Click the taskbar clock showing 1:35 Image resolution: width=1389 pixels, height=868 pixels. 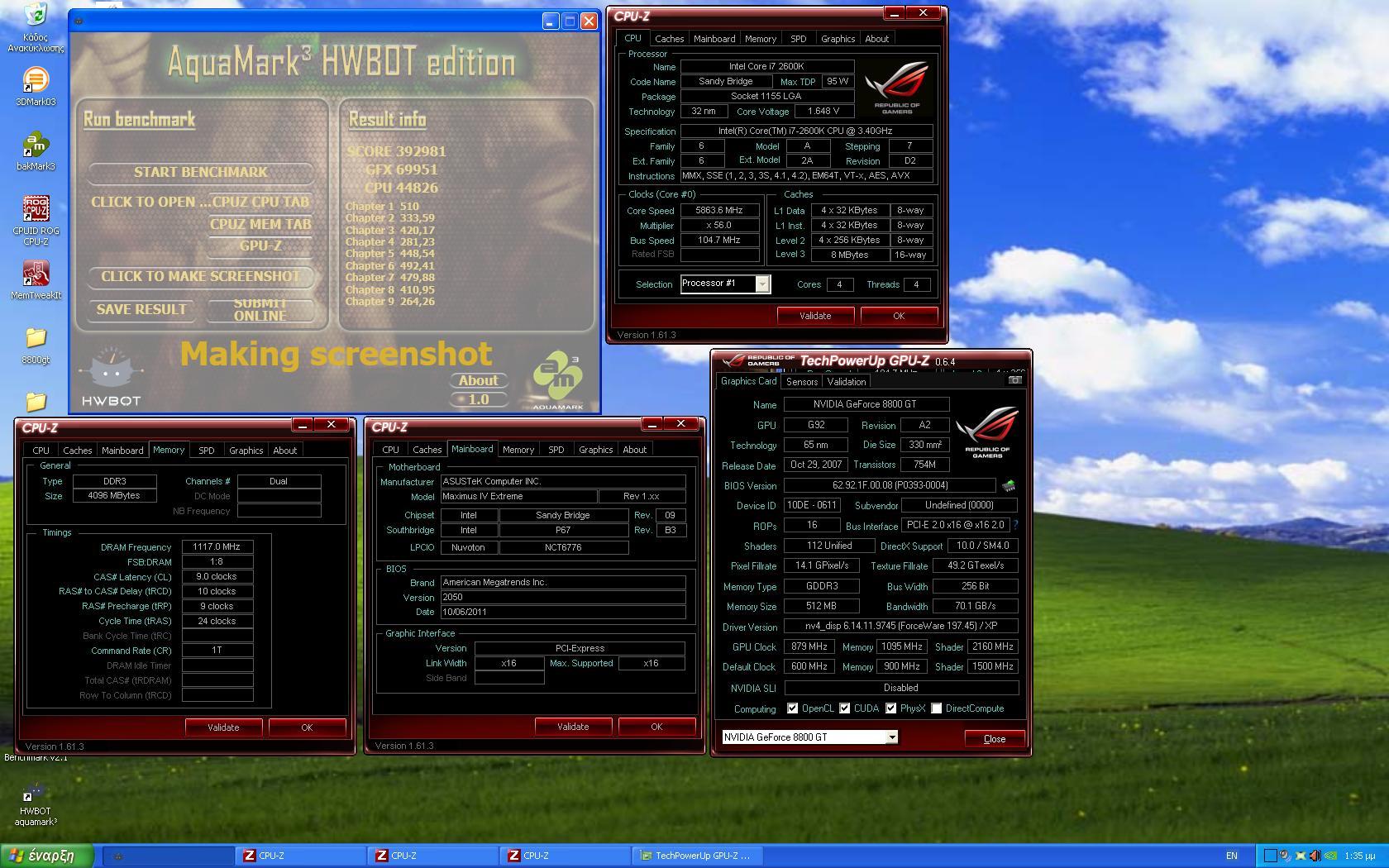point(1360,856)
